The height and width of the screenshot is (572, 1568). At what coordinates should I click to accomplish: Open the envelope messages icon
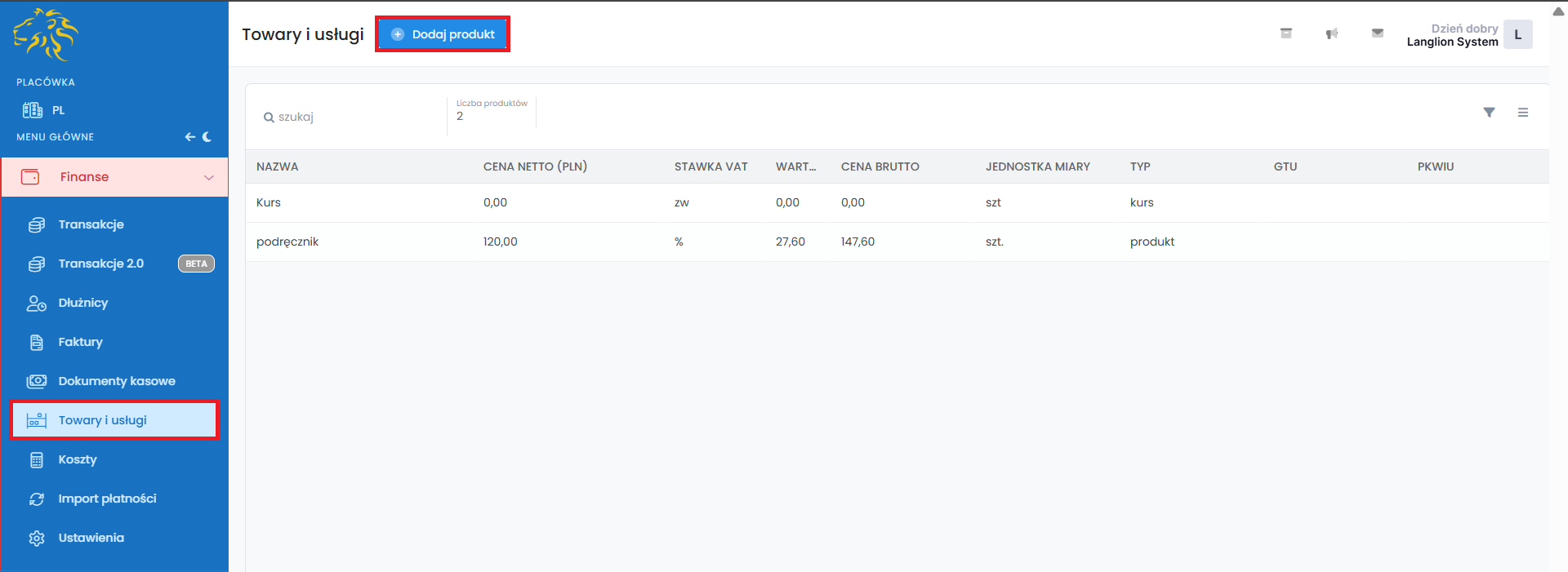pos(1377,33)
